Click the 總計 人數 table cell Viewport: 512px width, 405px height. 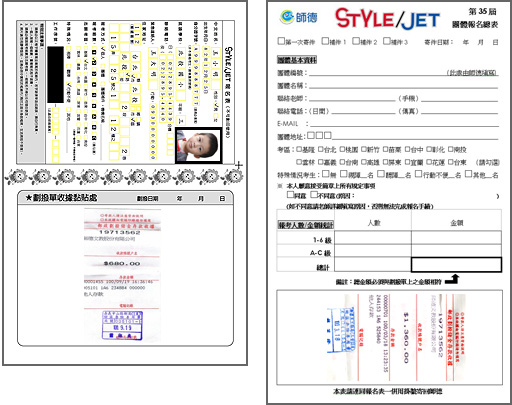(373, 265)
